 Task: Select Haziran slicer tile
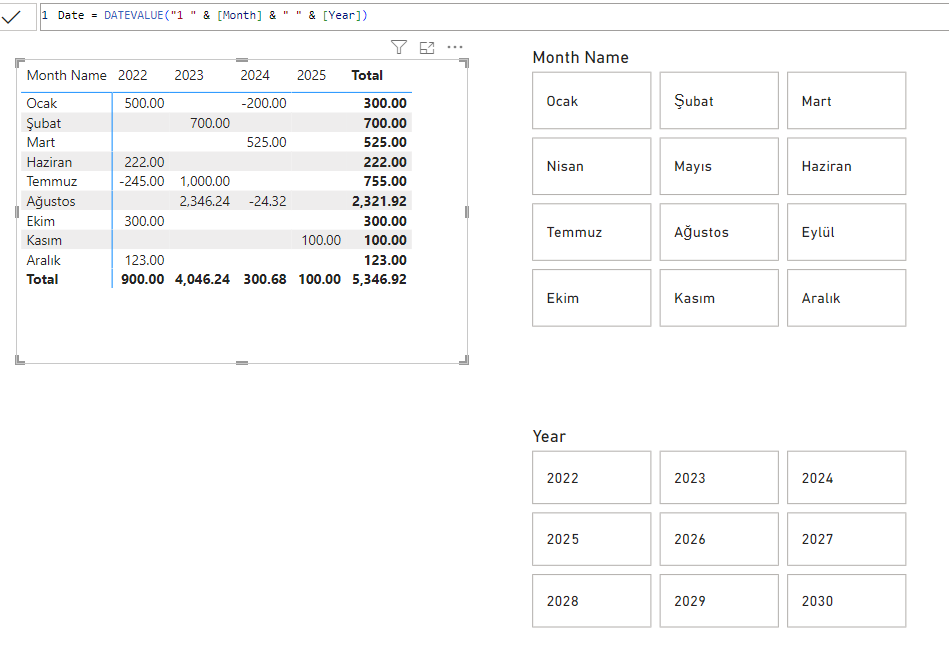click(846, 166)
